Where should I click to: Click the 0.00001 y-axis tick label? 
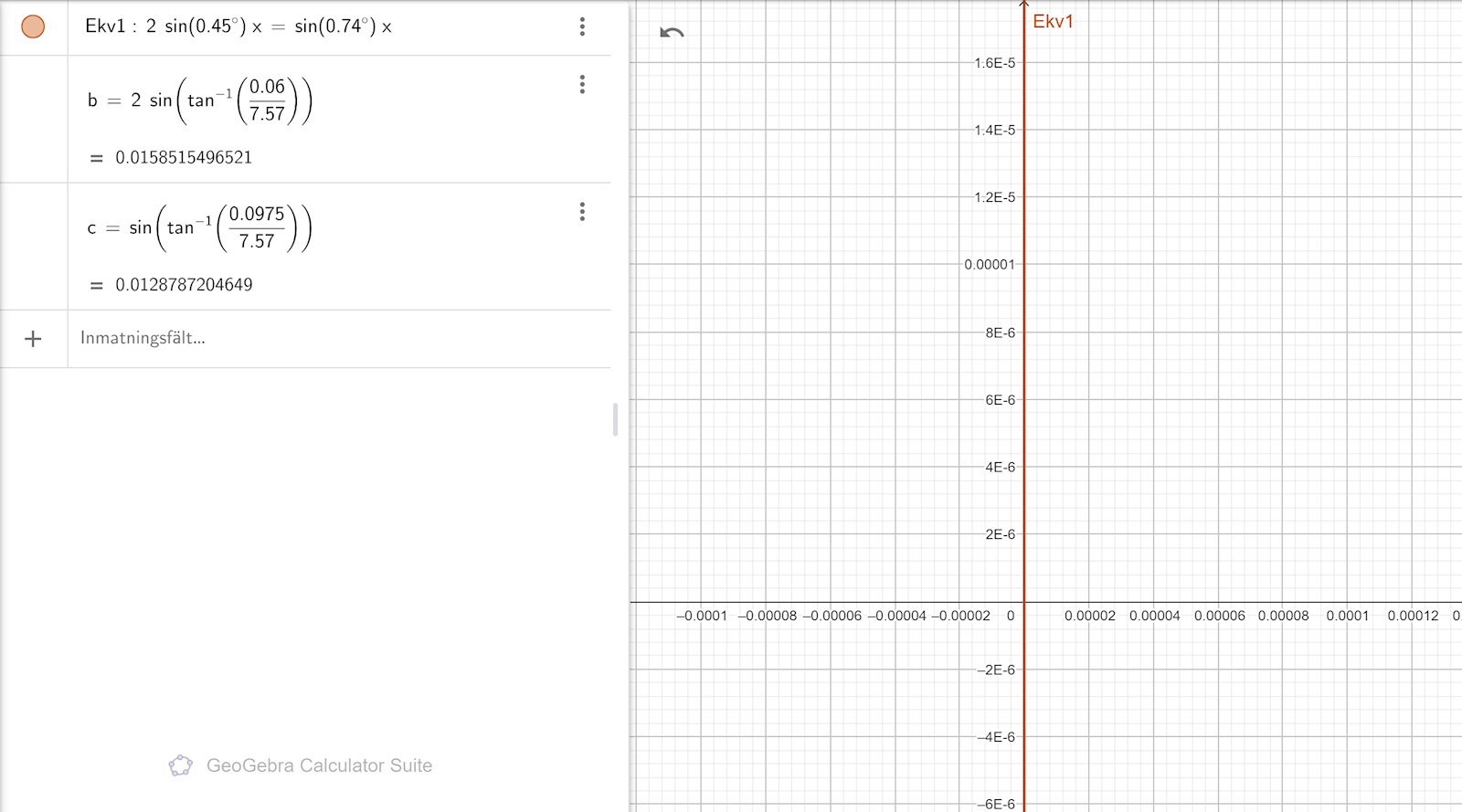[x=989, y=264]
